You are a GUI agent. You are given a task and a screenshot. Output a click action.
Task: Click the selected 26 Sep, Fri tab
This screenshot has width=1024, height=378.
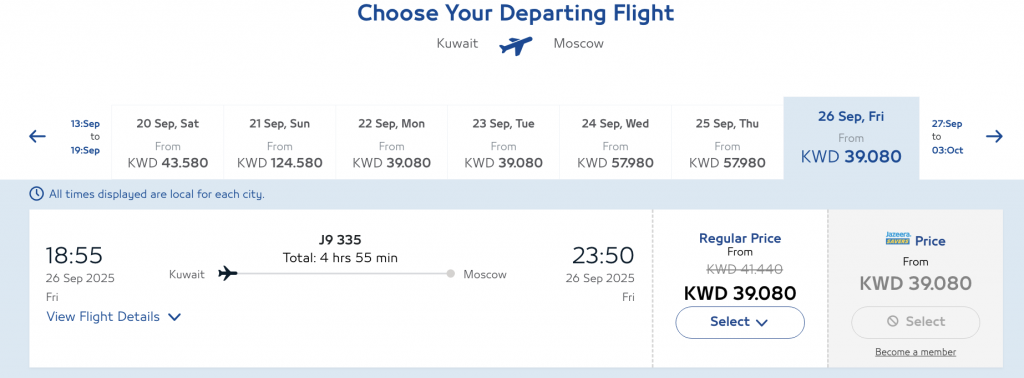[x=851, y=138]
